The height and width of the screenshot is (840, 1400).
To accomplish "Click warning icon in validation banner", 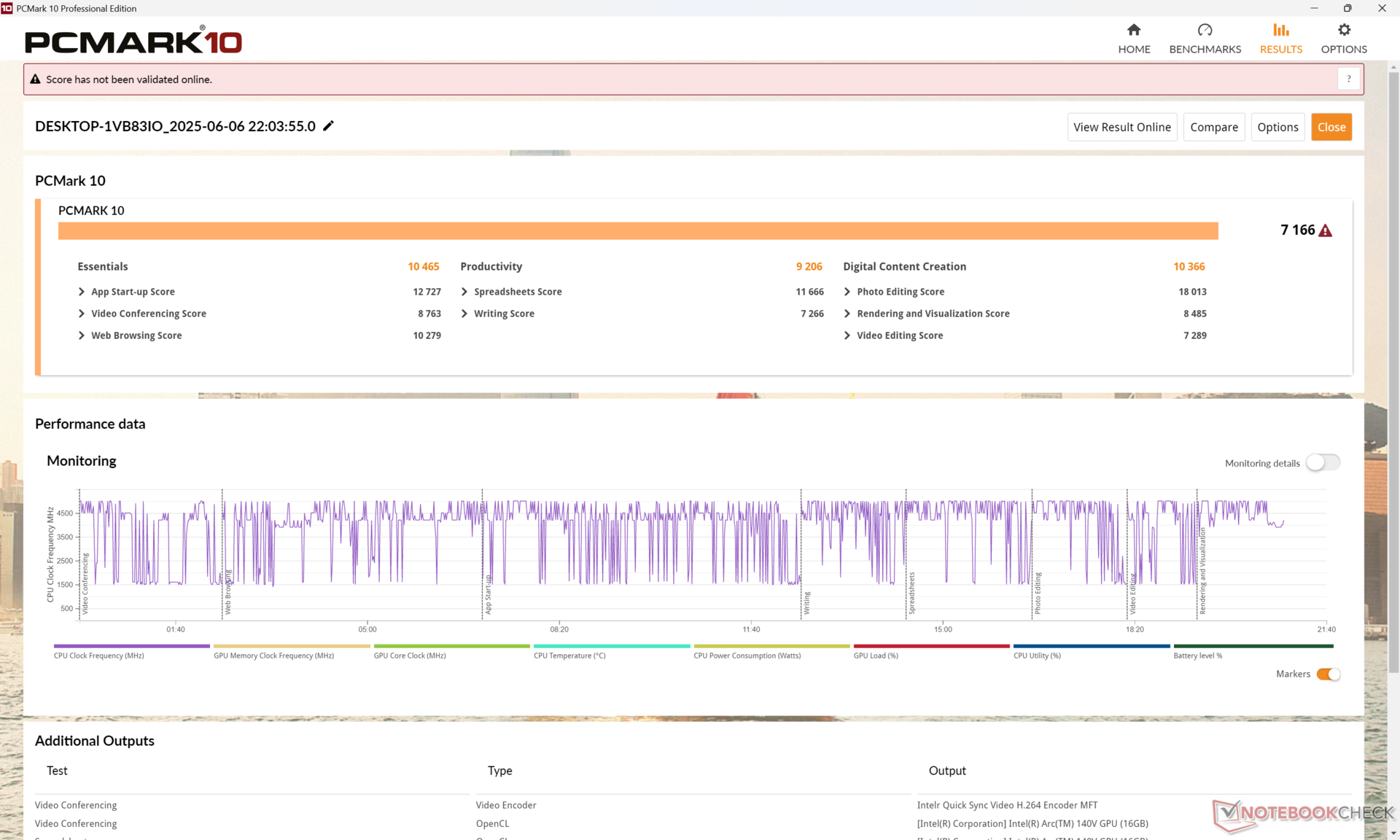I will (35, 79).
